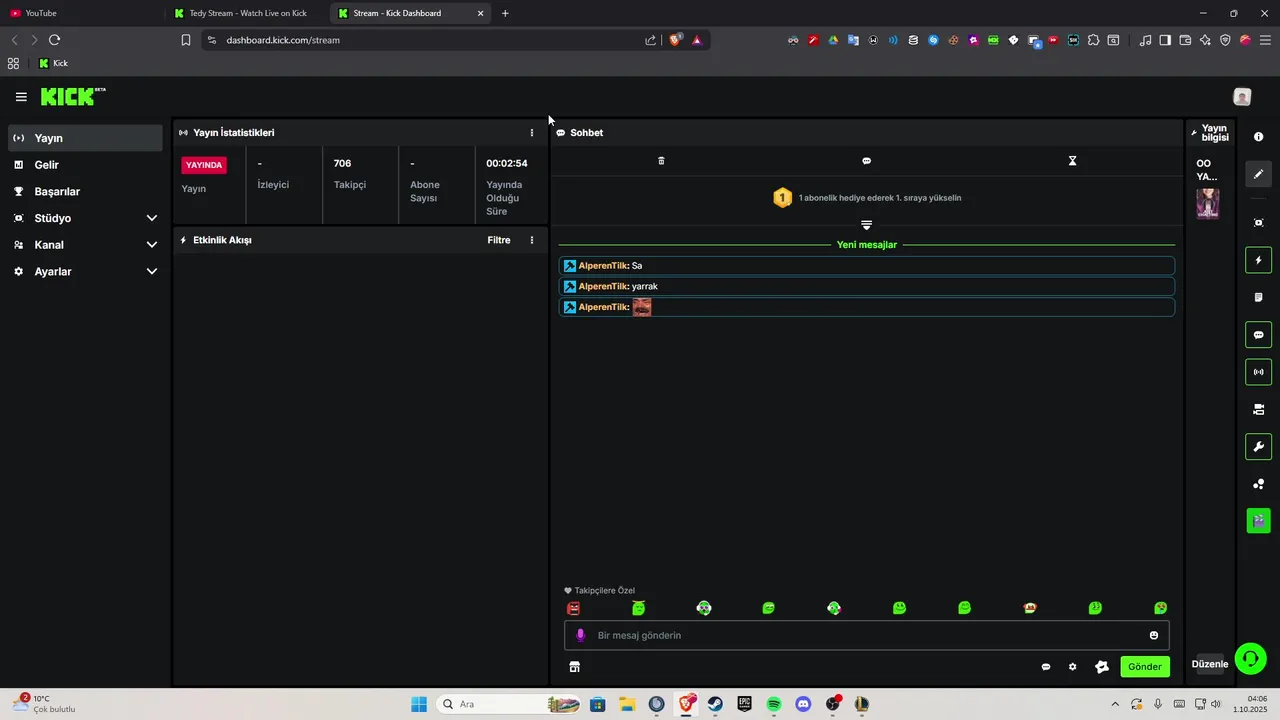Open the Windows Start menu
Screen dimensions: 1280x720
pos(419,704)
